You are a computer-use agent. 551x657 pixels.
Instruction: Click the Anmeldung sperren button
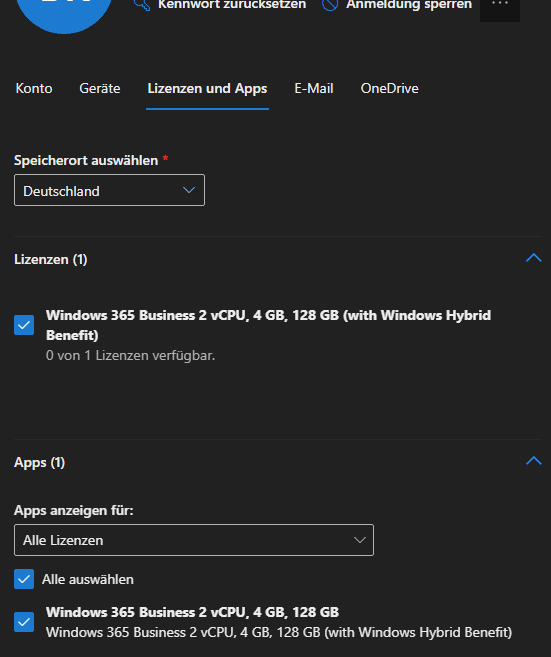click(x=397, y=5)
